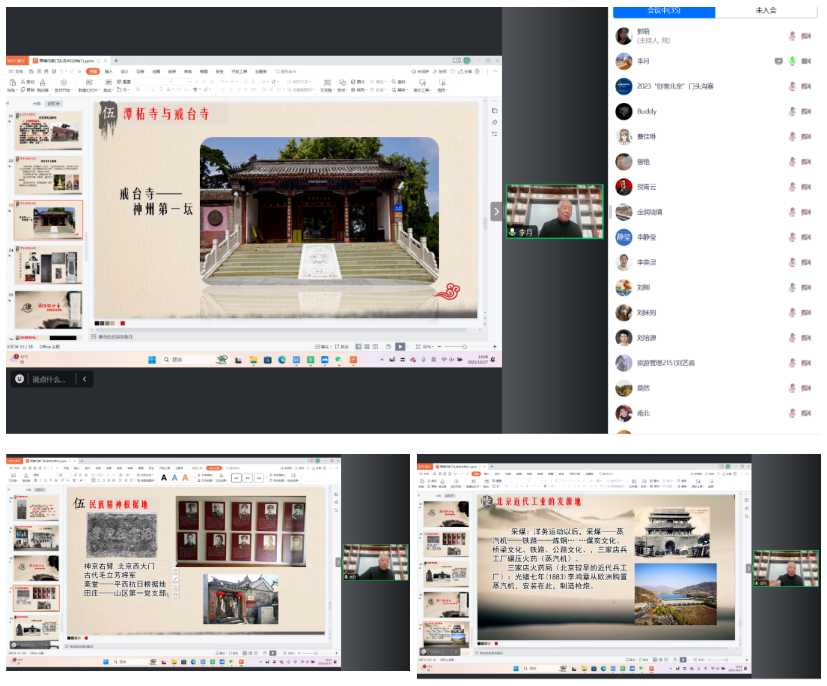Expand video panel with right chevron arrow
Viewport: 827px width, 686px height.
click(x=495, y=210)
